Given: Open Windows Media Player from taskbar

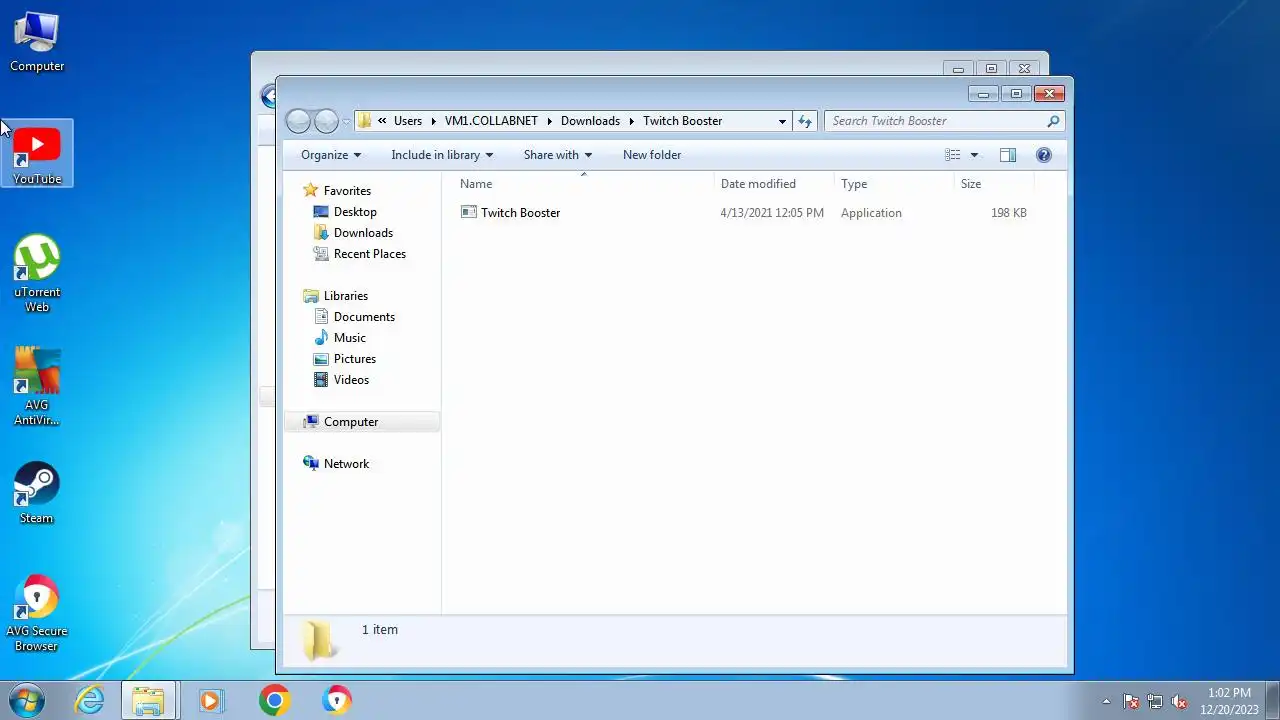Looking at the screenshot, I should point(211,700).
